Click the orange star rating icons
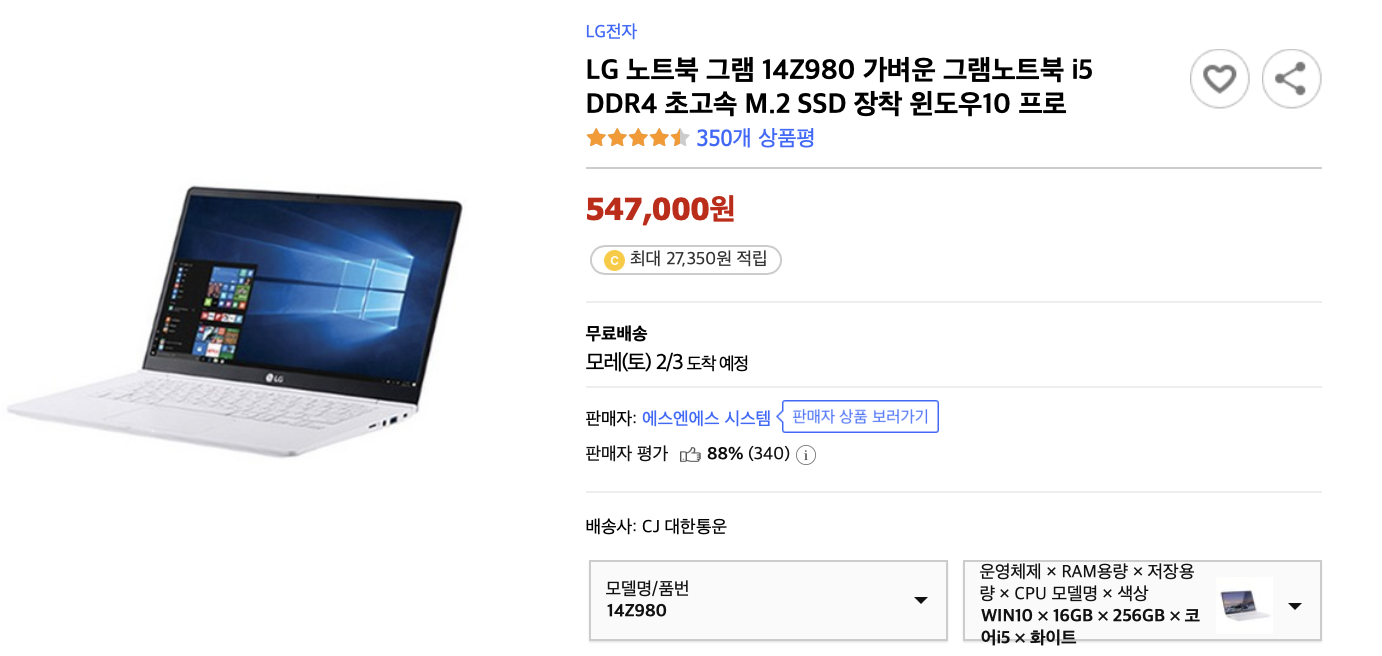Viewport: 1382px width, 656px height. pyautogui.click(x=638, y=138)
